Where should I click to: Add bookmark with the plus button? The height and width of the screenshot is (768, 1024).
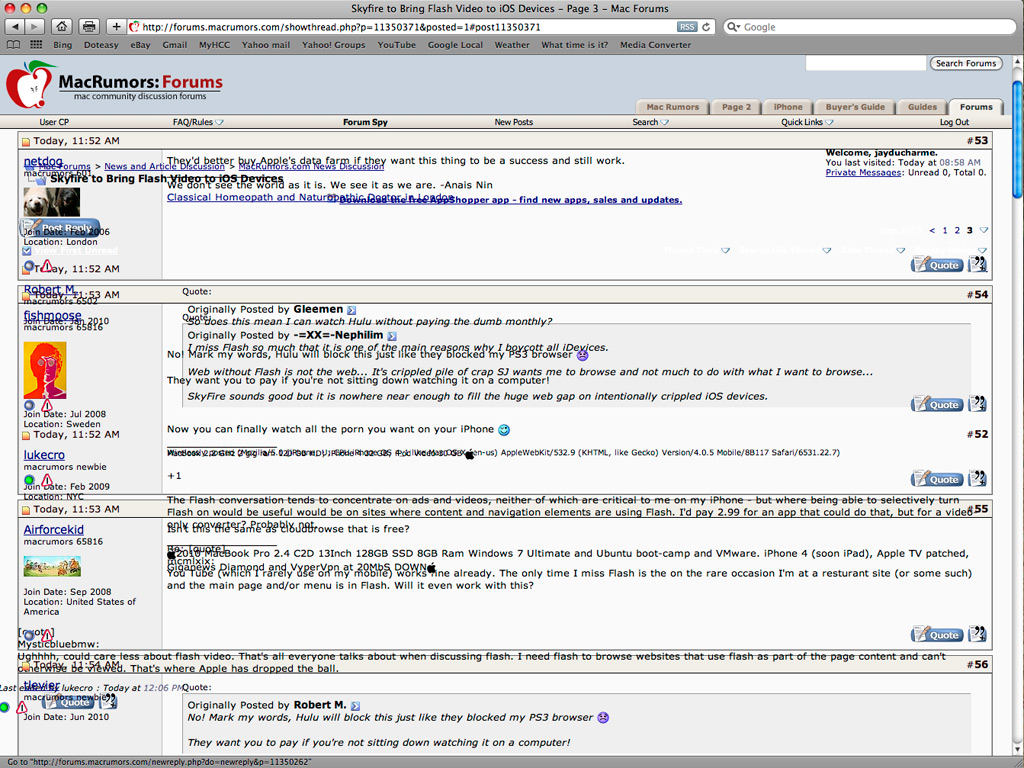pos(116,27)
